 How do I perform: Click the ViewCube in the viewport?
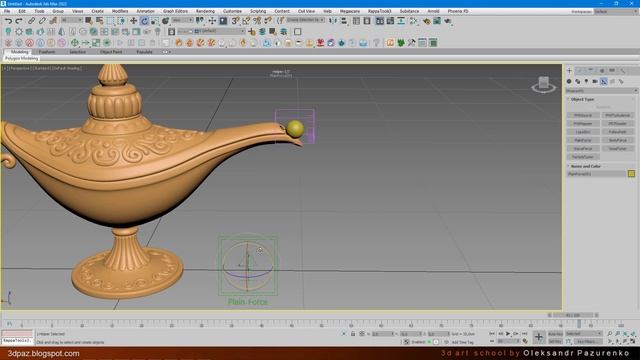(544, 84)
